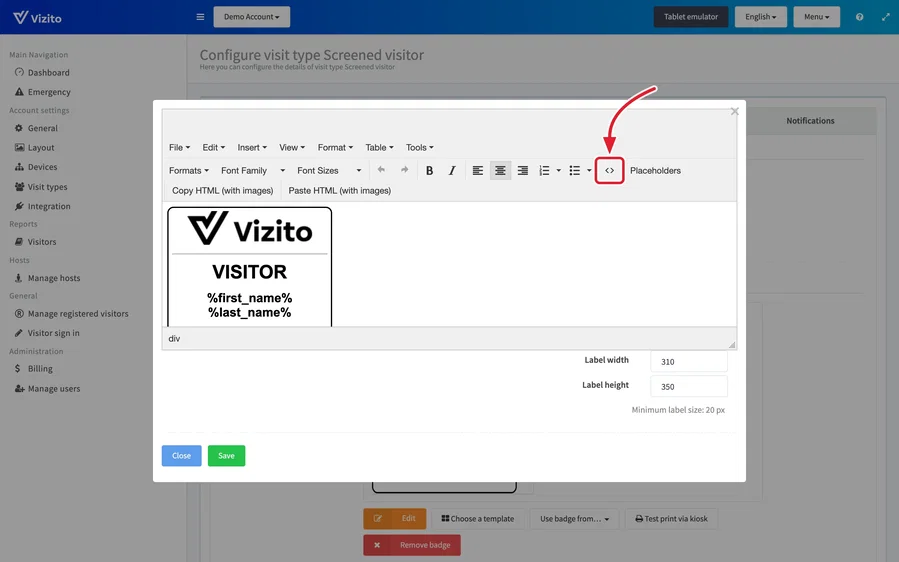
Task: Open the Demo Account dropdown
Action: pyautogui.click(x=252, y=17)
